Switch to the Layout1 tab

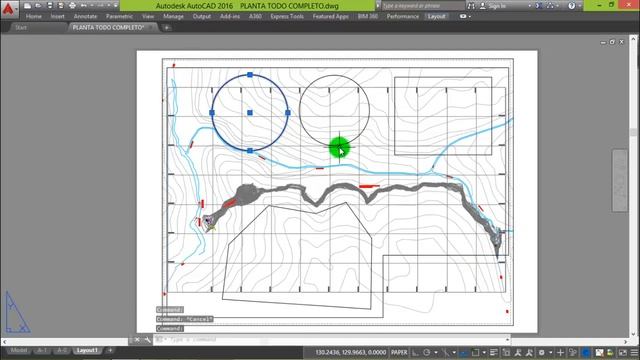coord(87,350)
